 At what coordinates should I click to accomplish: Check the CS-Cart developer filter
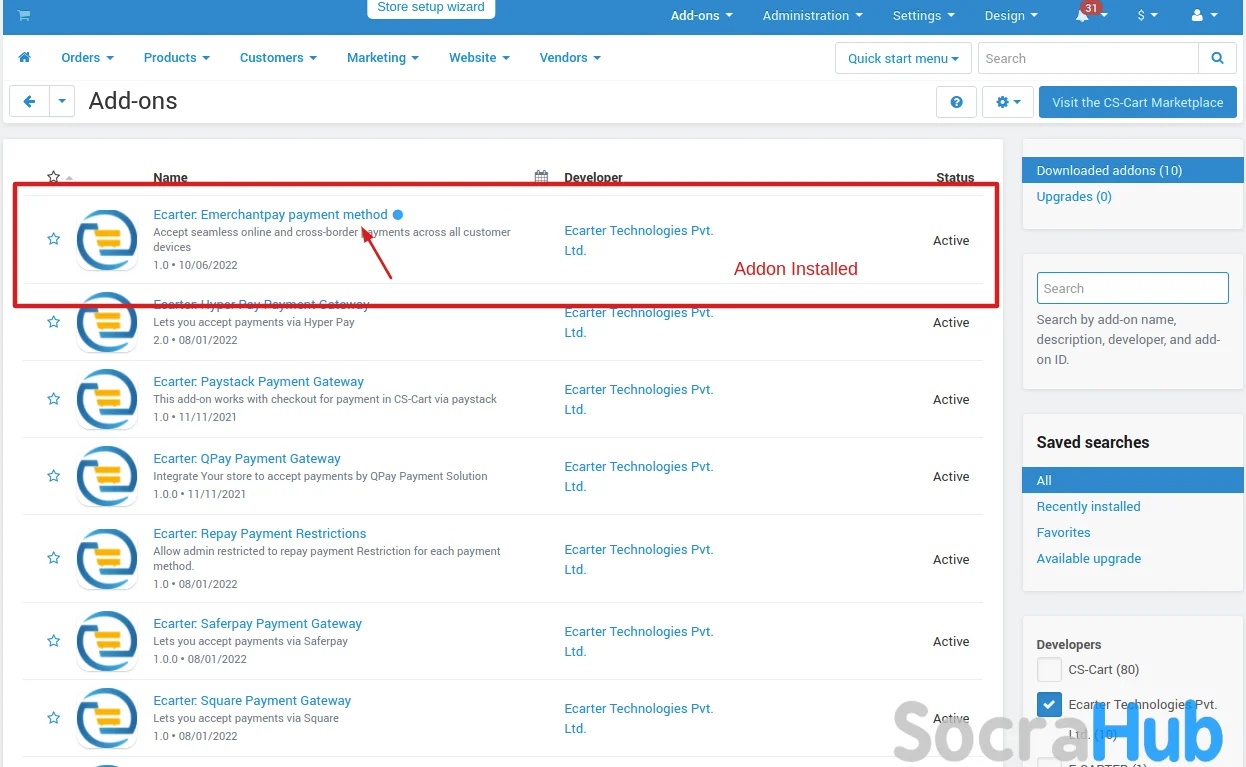pyautogui.click(x=1049, y=670)
